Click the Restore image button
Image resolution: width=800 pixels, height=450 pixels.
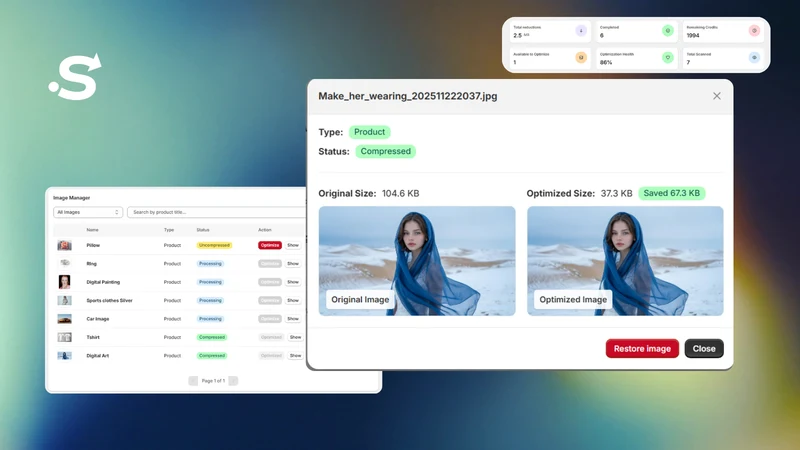[x=642, y=348]
